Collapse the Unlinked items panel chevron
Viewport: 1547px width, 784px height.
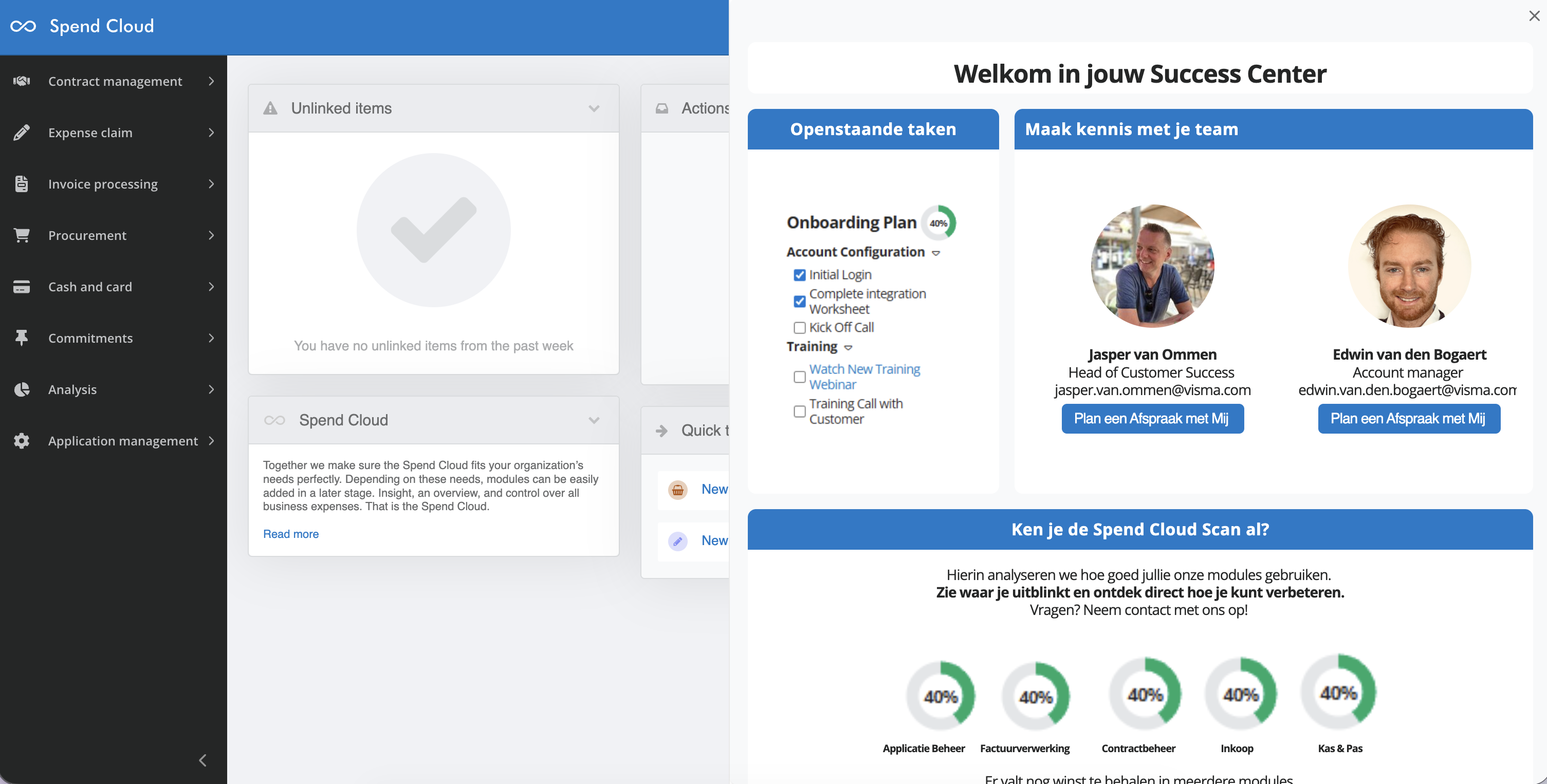click(594, 108)
